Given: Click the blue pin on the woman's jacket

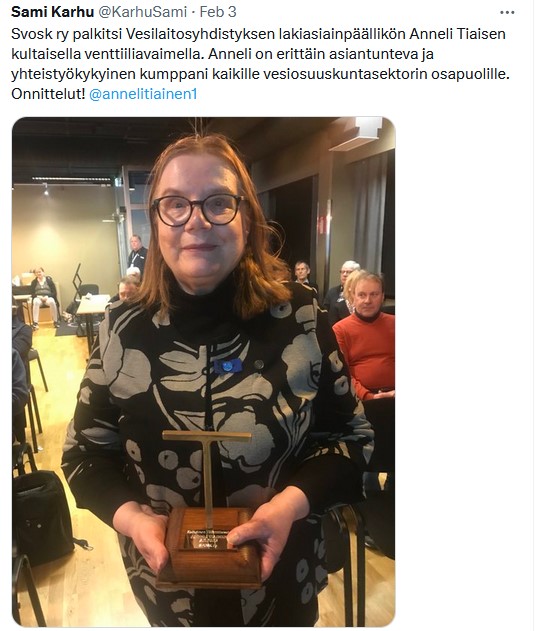Looking at the screenshot, I should click(x=228, y=366).
